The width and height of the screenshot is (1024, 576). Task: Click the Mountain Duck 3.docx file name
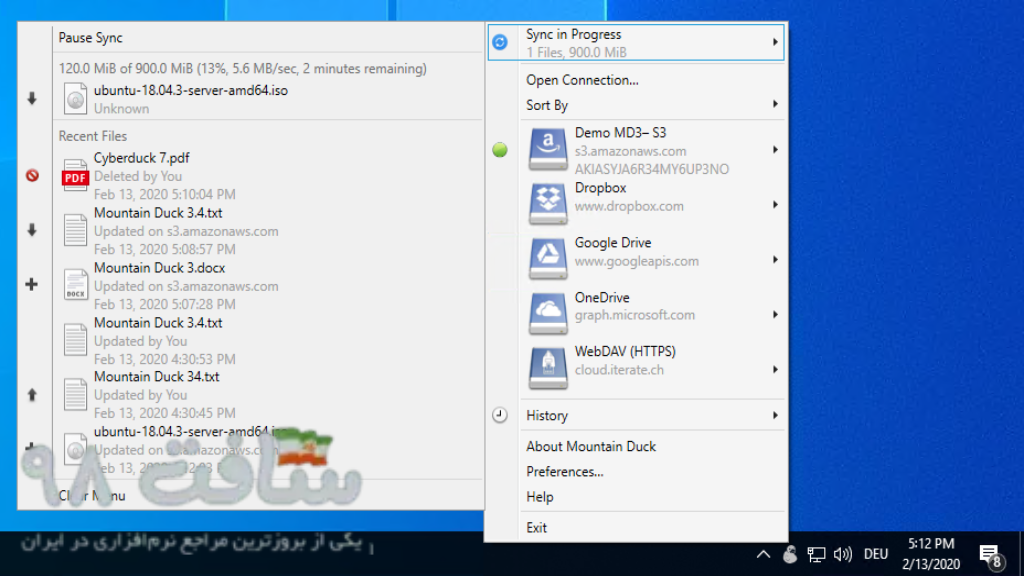(x=159, y=268)
